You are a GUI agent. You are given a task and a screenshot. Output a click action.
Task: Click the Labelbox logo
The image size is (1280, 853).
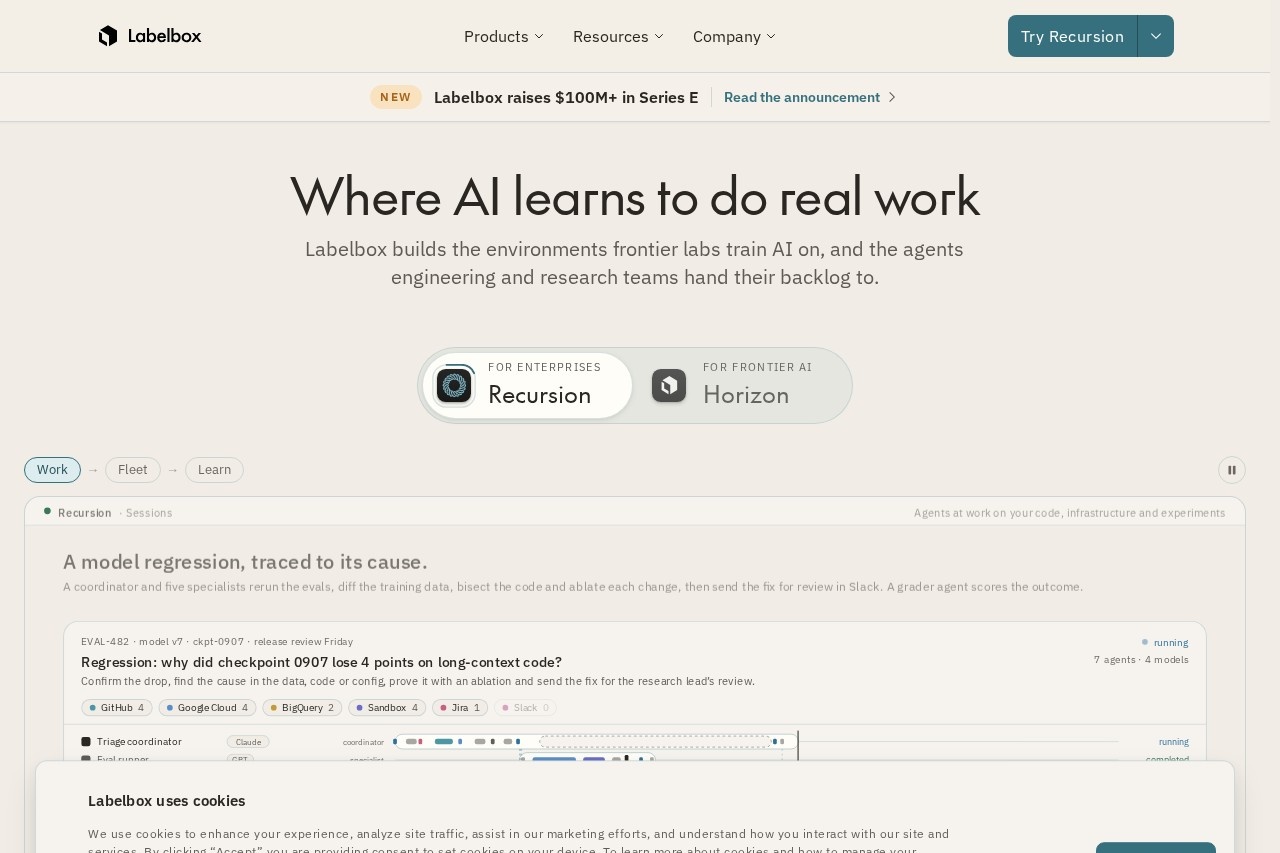150,36
